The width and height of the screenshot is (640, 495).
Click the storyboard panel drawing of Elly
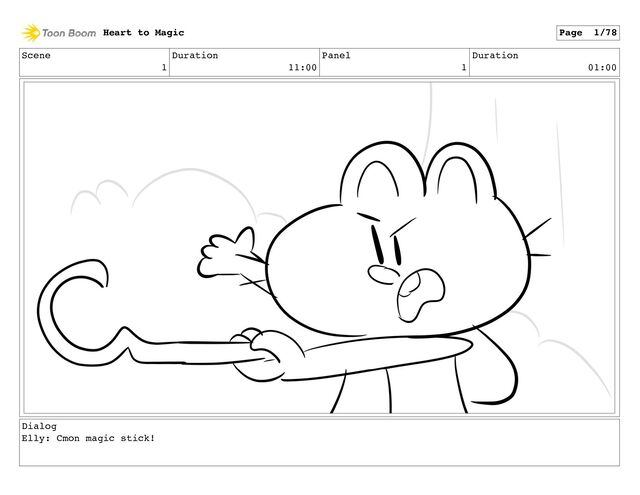pyautogui.click(x=319, y=248)
